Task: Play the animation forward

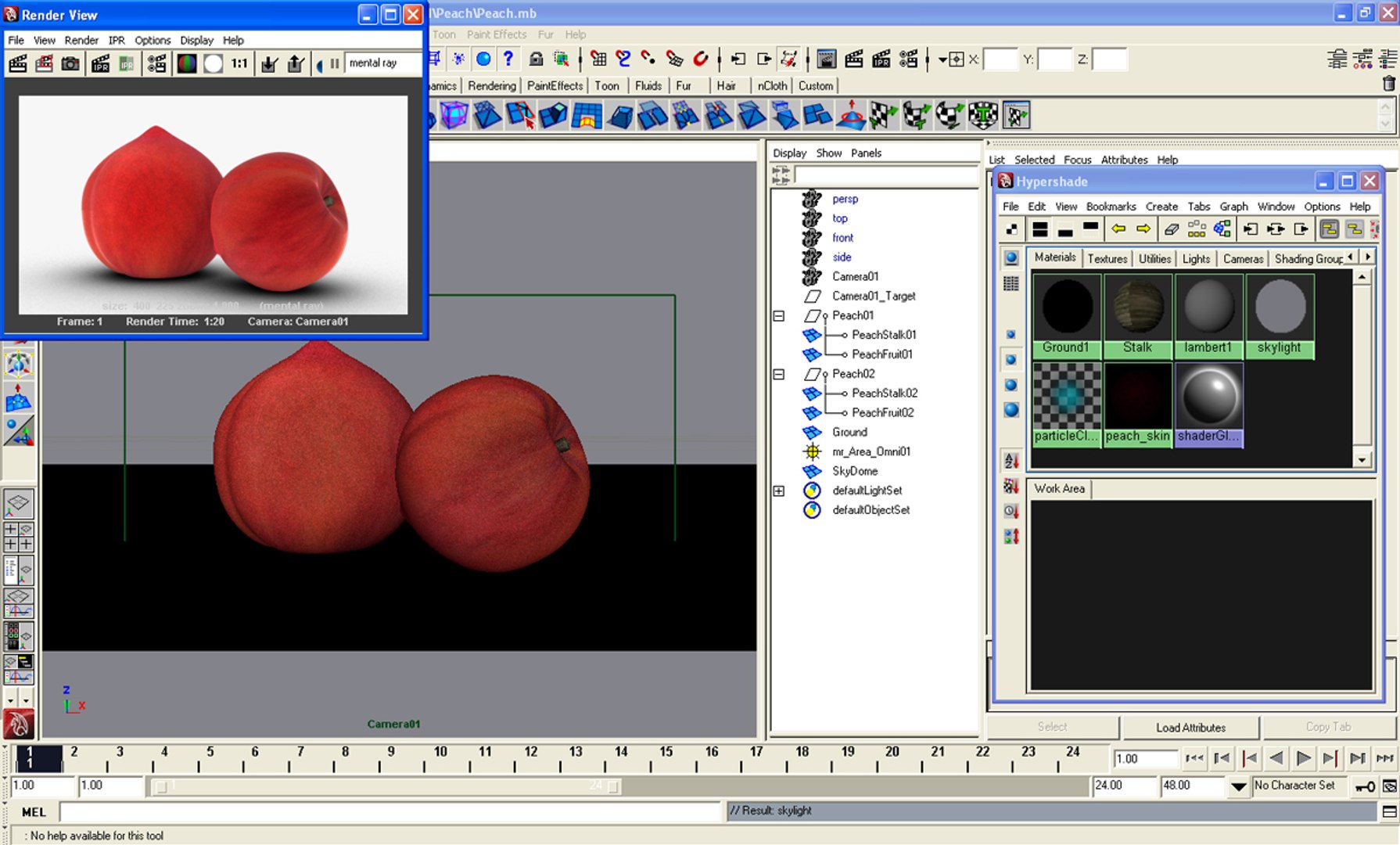Action: coord(1304,758)
